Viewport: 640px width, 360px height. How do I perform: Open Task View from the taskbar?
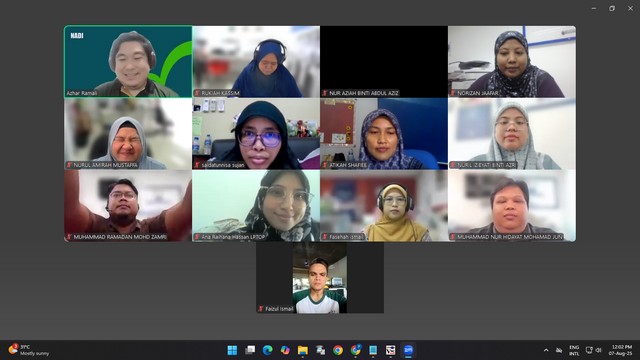[250, 350]
